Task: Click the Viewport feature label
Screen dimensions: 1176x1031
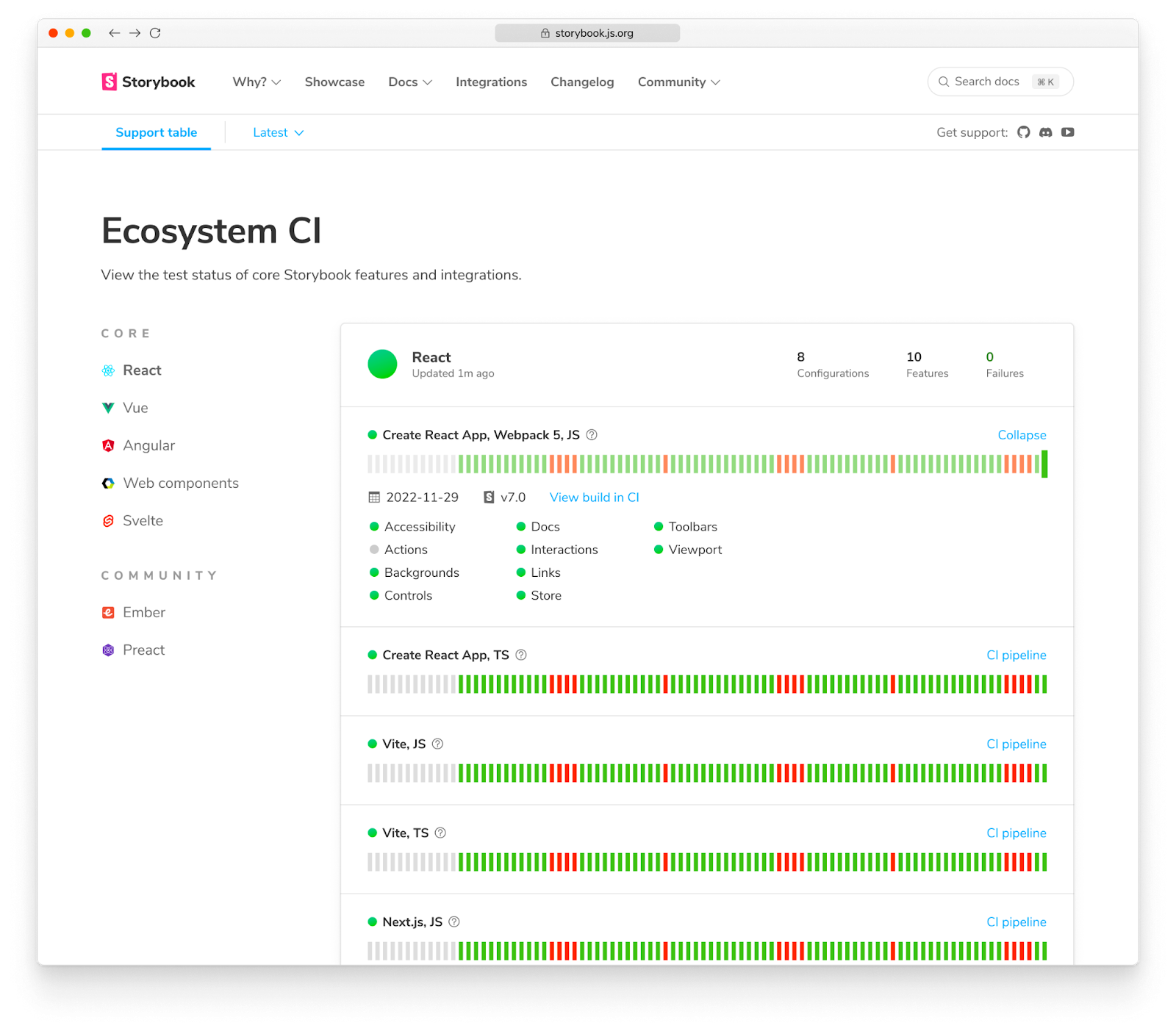Action: click(695, 550)
